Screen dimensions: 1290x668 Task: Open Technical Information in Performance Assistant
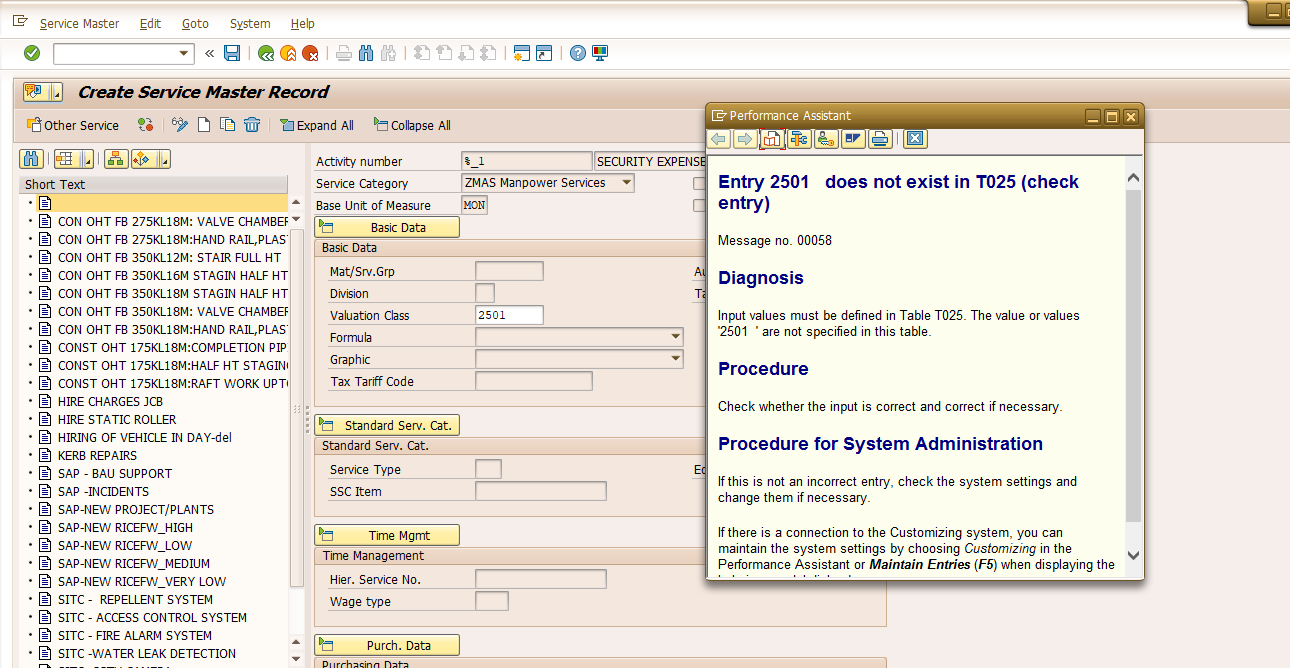point(798,139)
